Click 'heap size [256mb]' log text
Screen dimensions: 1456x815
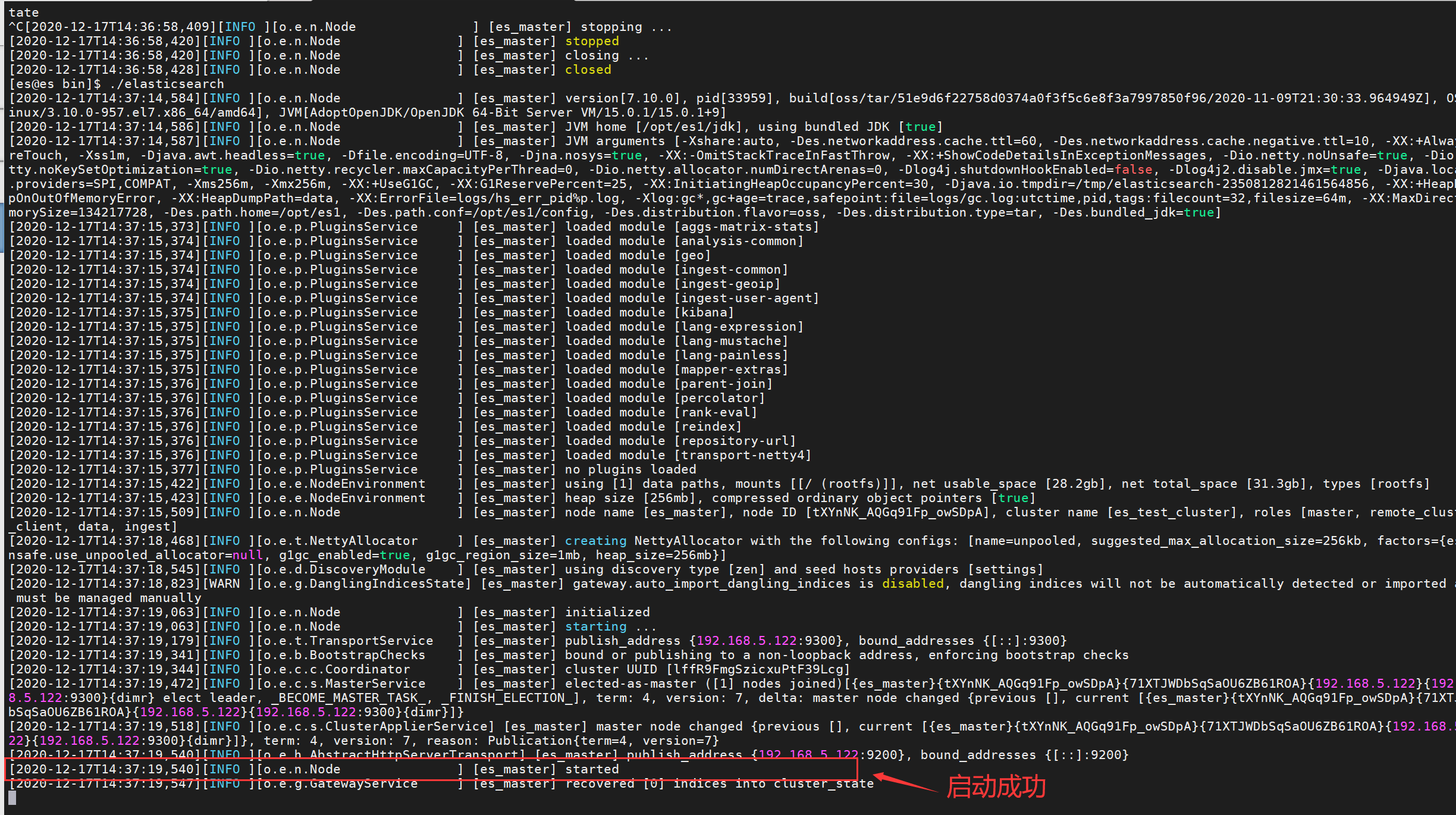coord(634,498)
